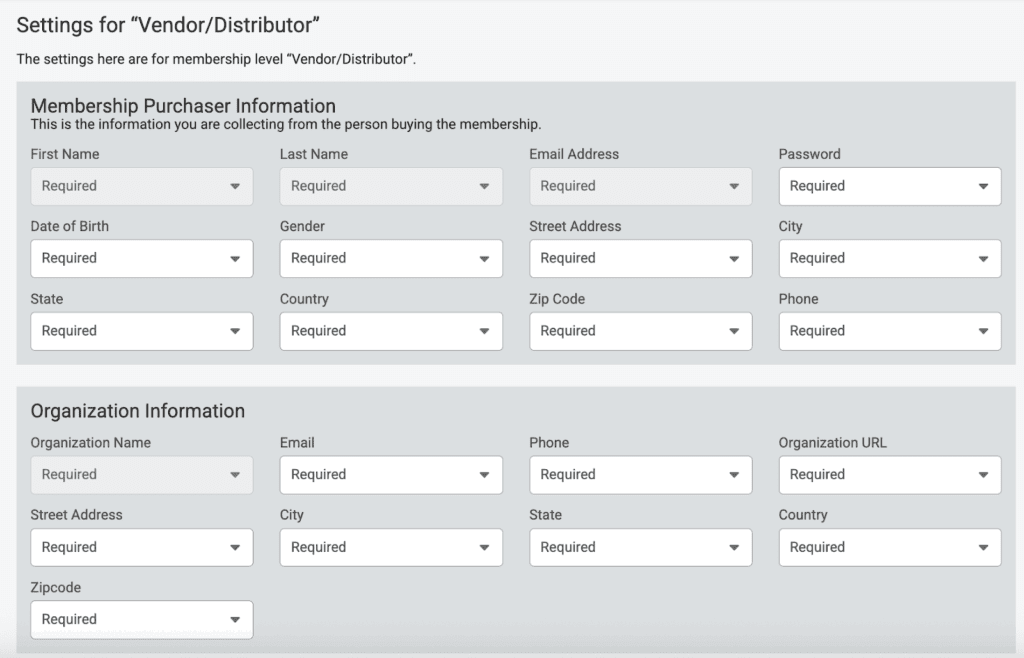Viewport: 1024px width, 658px height.
Task: Open the organization Email dropdown
Action: click(391, 475)
